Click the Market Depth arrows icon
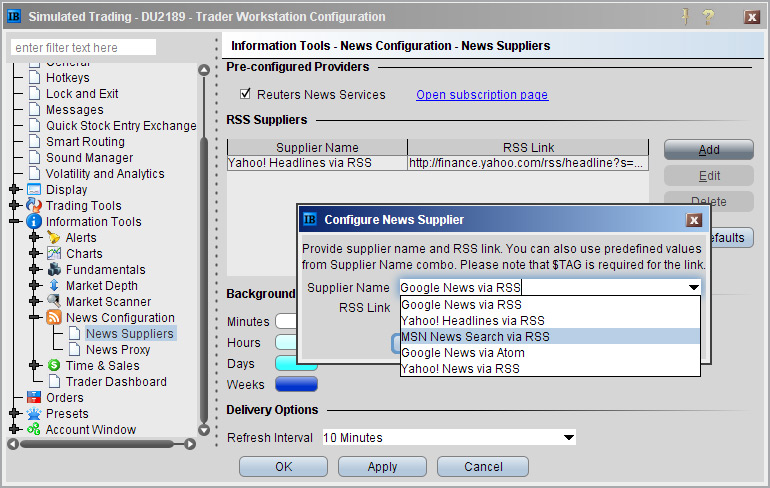Screen dimensions: 770x488 (x=54, y=285)
